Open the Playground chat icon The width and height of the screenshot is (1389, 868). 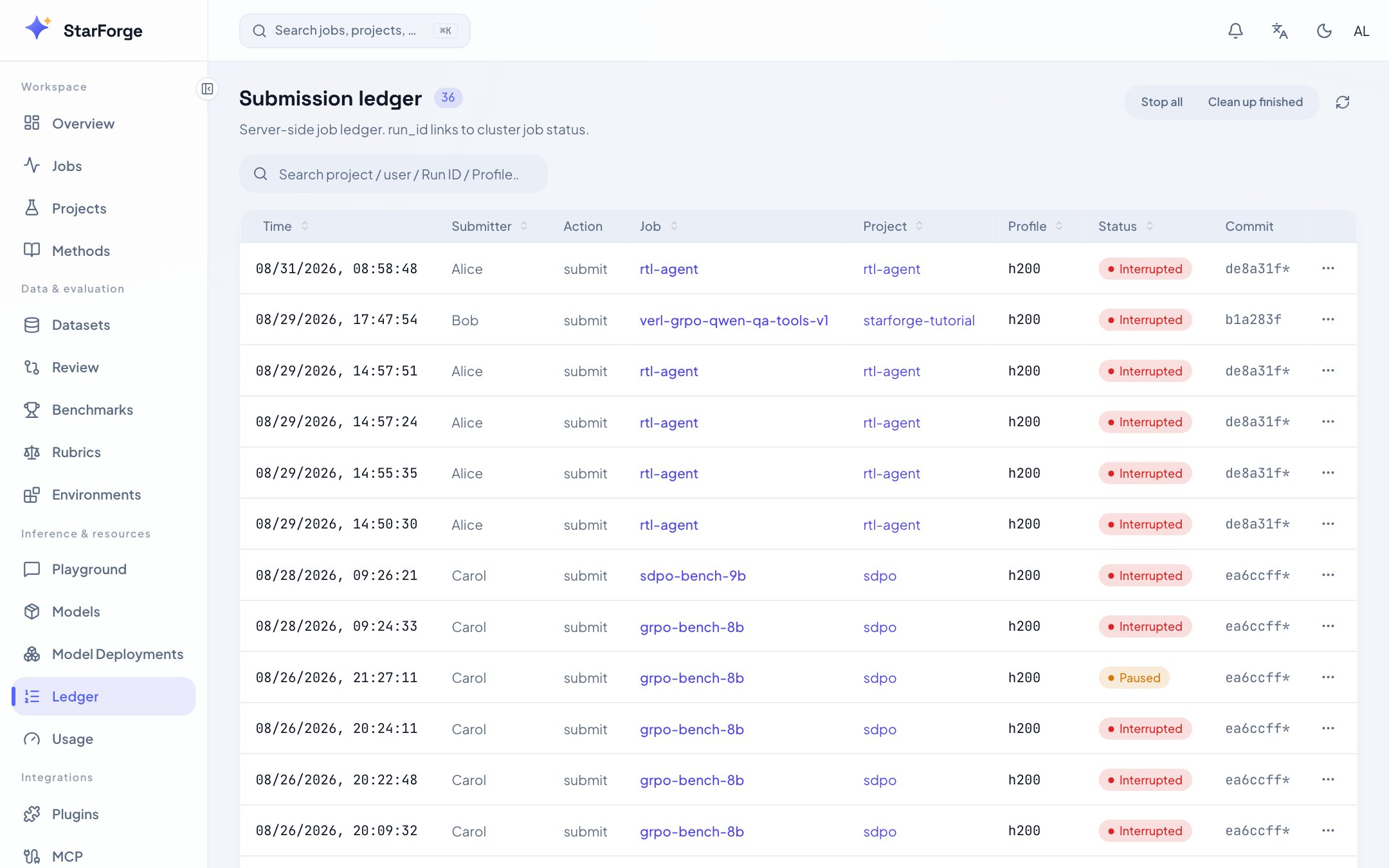(32, 569)
